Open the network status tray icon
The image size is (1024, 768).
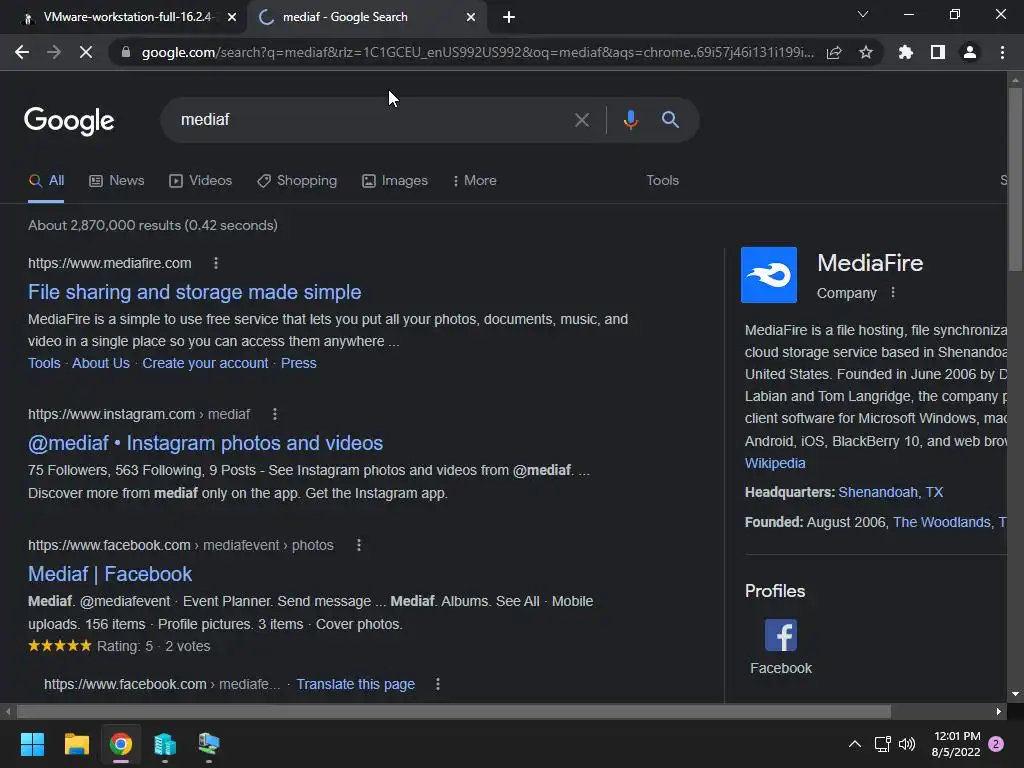[882, 744]
